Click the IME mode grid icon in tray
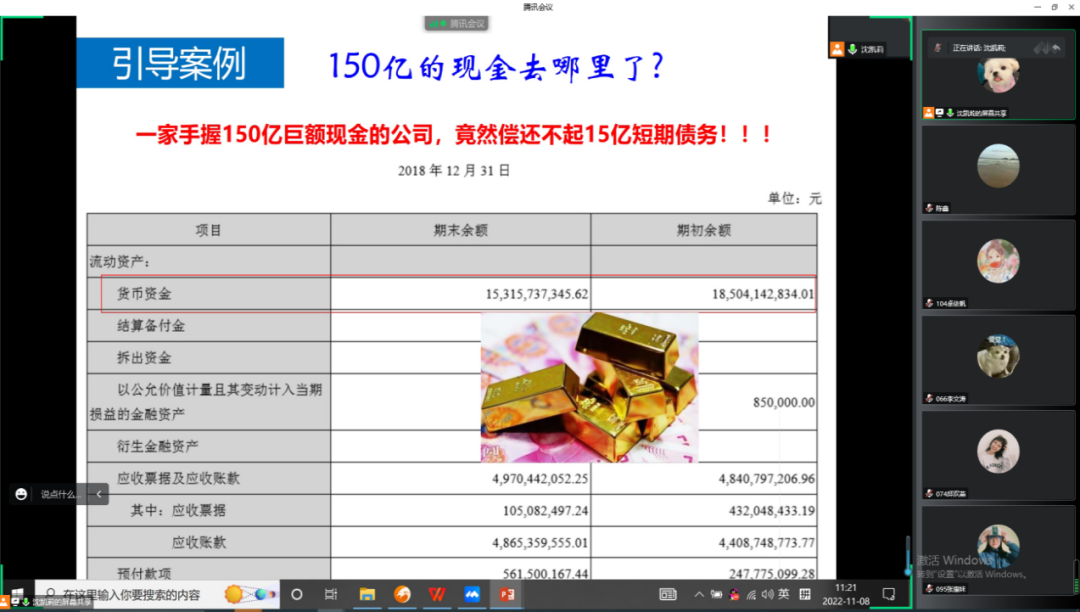The height and width of the screenshot is (612, 1080). coord(804,594)
